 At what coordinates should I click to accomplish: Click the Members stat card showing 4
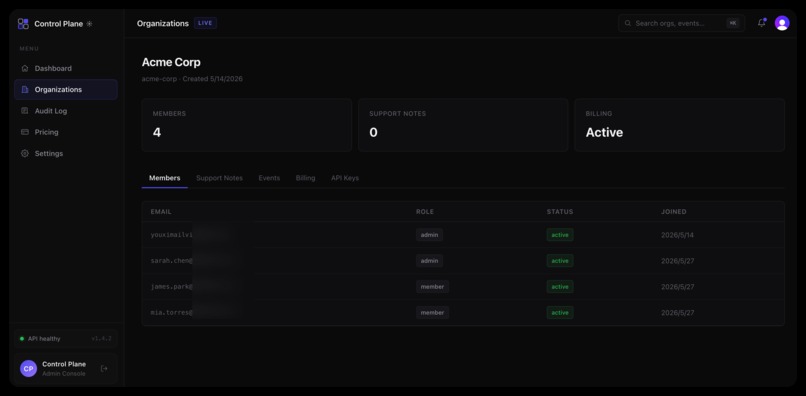coord(247,125)
